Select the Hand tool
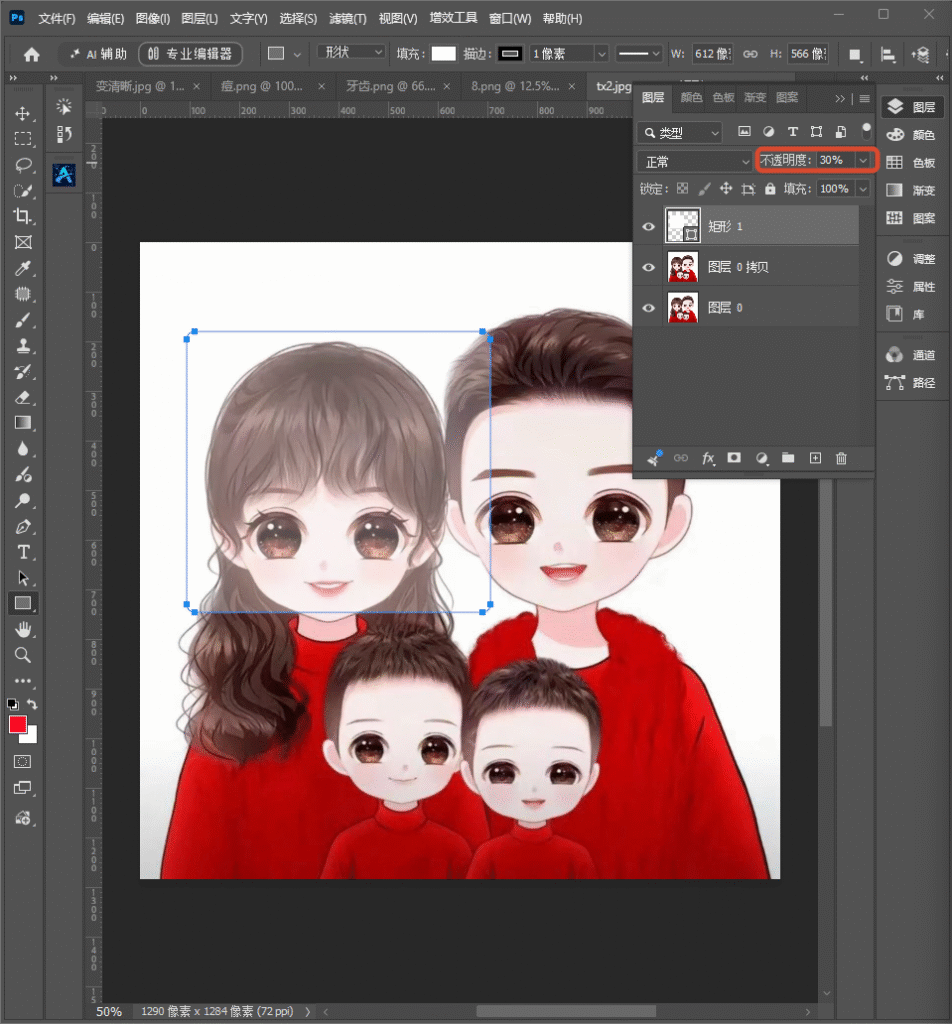 pos(23,630)
